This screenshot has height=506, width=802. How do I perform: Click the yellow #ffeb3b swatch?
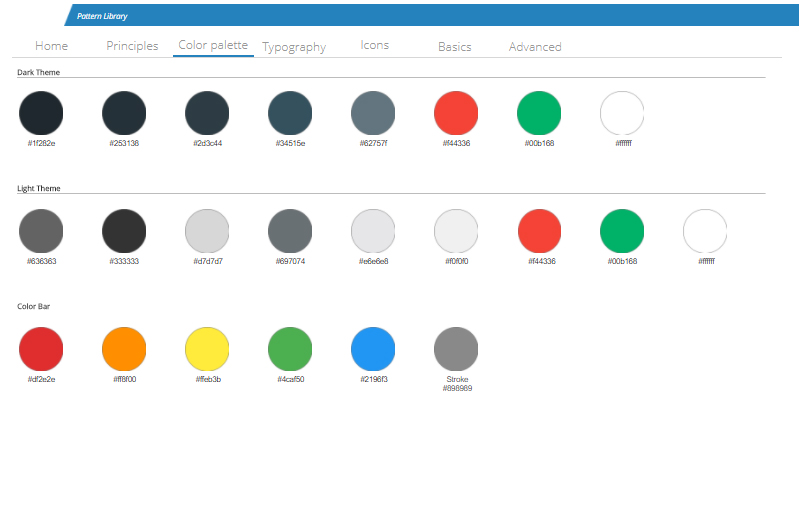click(x=207, y=349)
